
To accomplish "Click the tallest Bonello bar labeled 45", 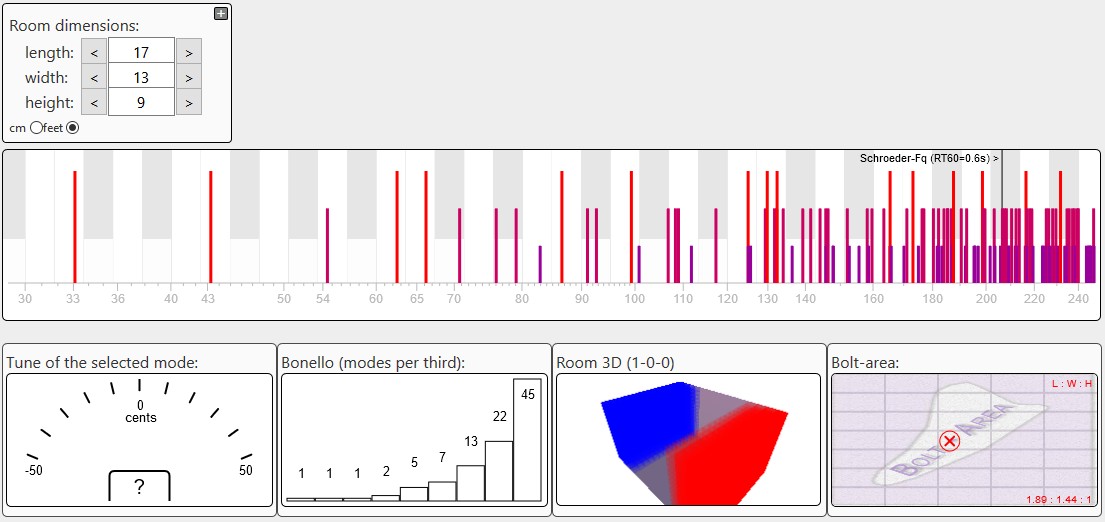I will [527, 440].
